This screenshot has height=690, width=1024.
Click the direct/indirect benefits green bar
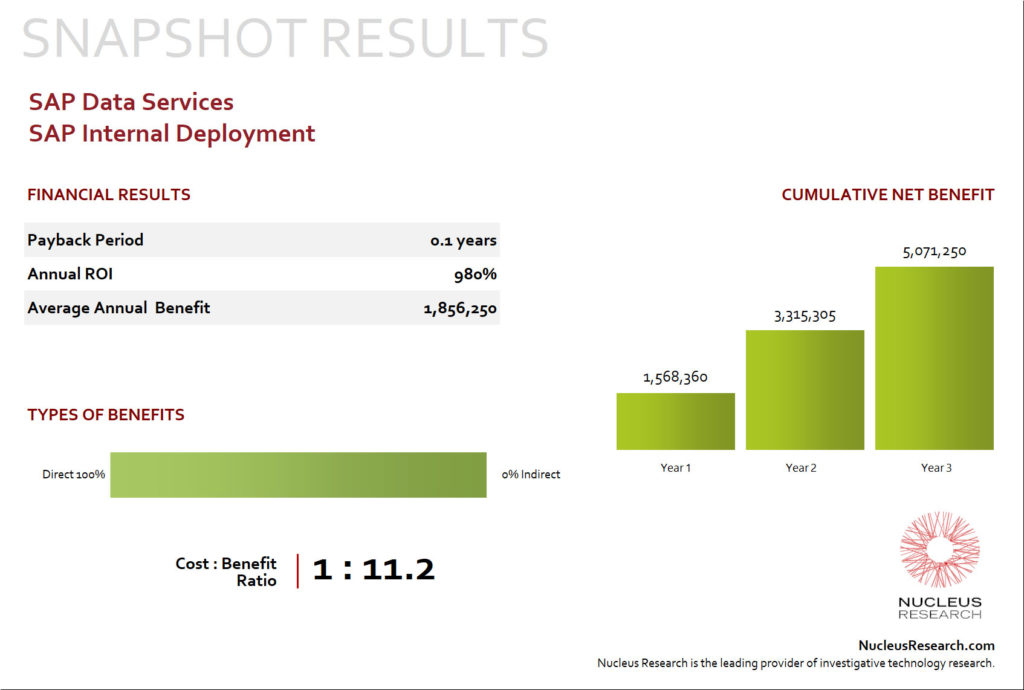298,475
